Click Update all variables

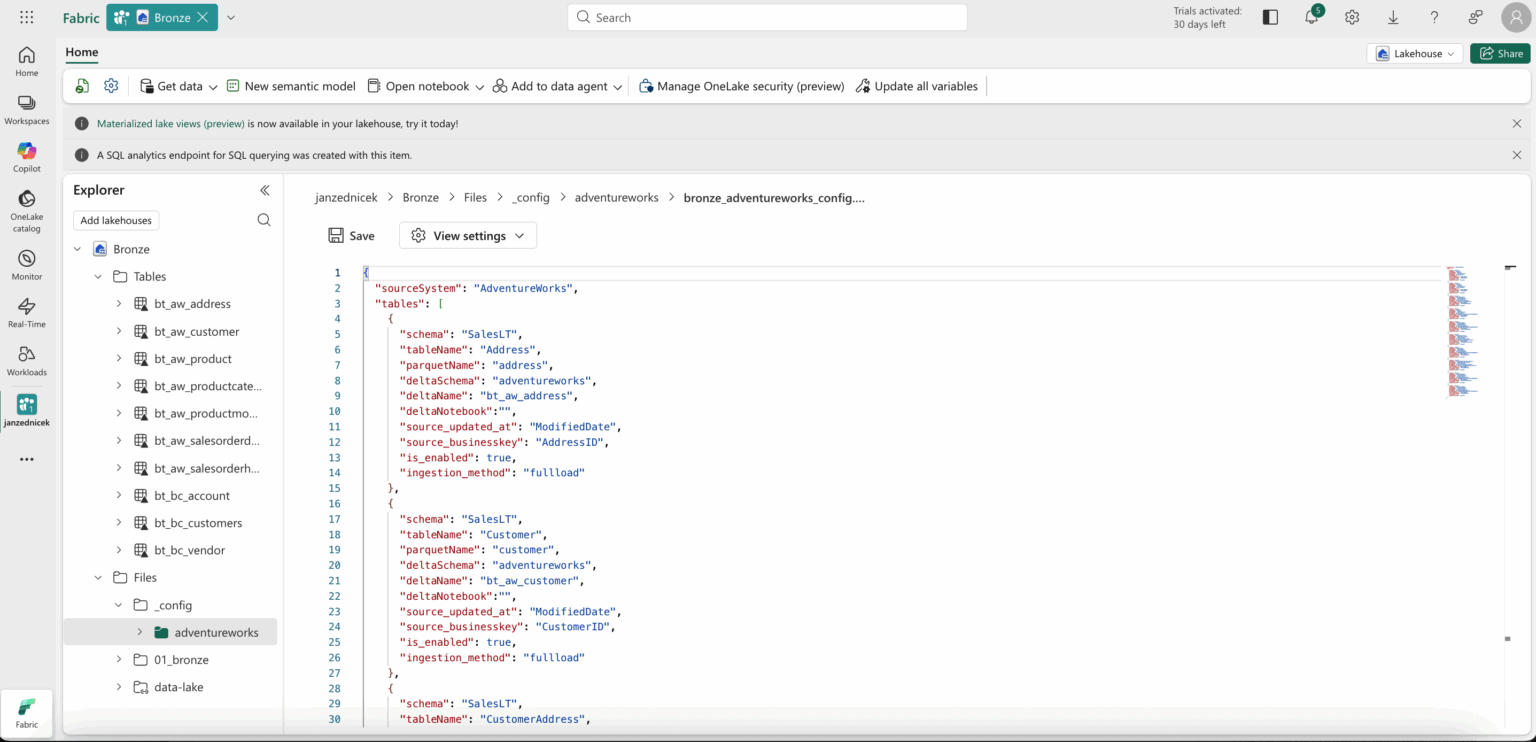(916, 86)
